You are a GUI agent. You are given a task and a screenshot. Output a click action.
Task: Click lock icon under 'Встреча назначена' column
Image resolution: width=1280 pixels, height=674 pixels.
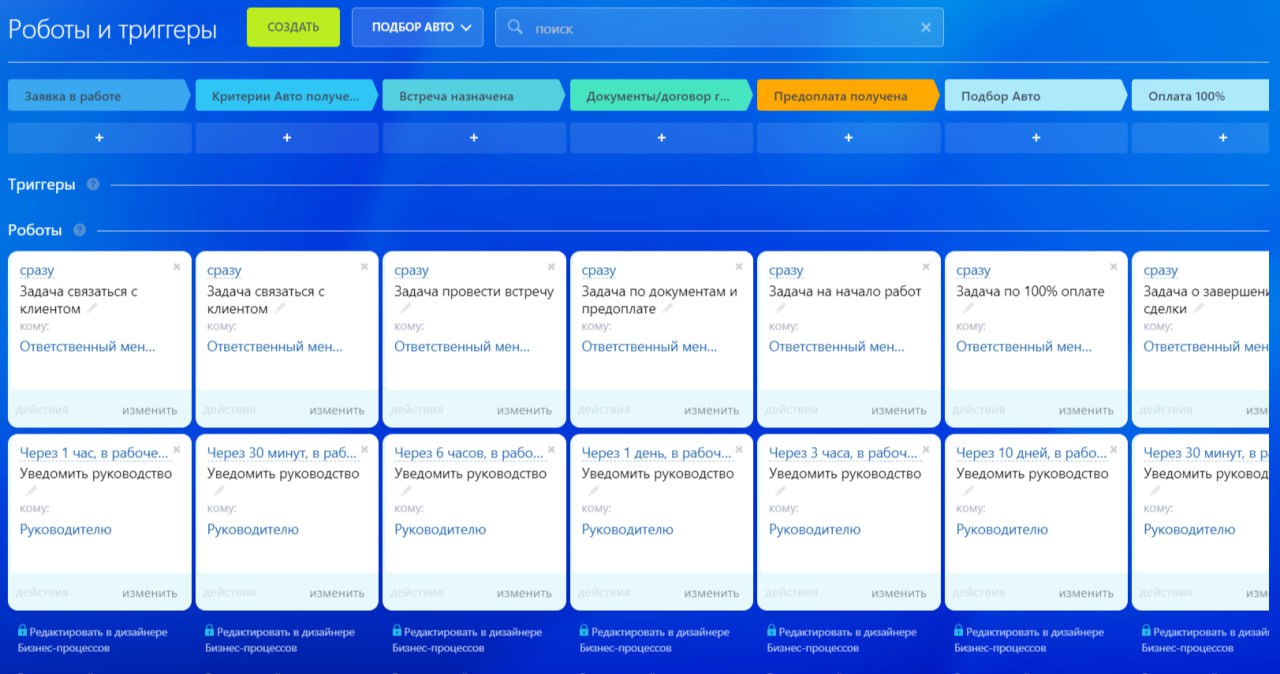click(x=397, y=631)
